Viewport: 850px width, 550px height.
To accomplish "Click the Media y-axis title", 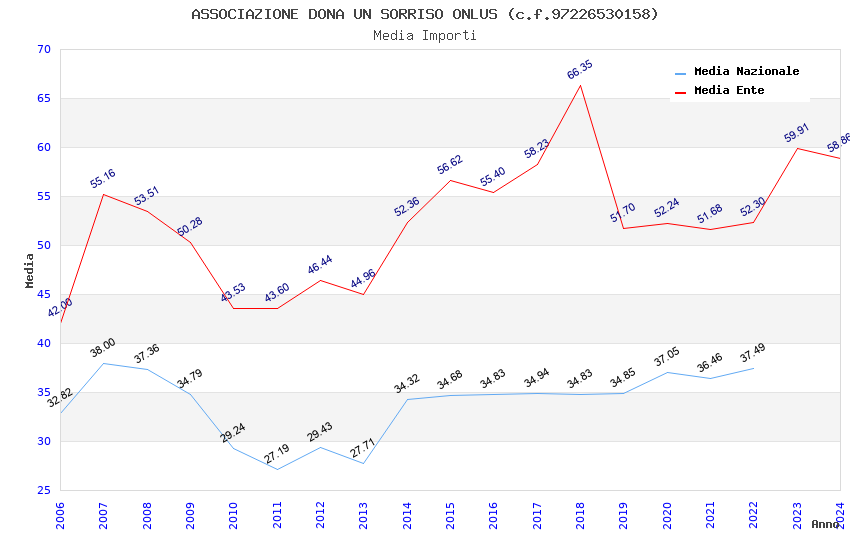I will [x=29, y=270].
